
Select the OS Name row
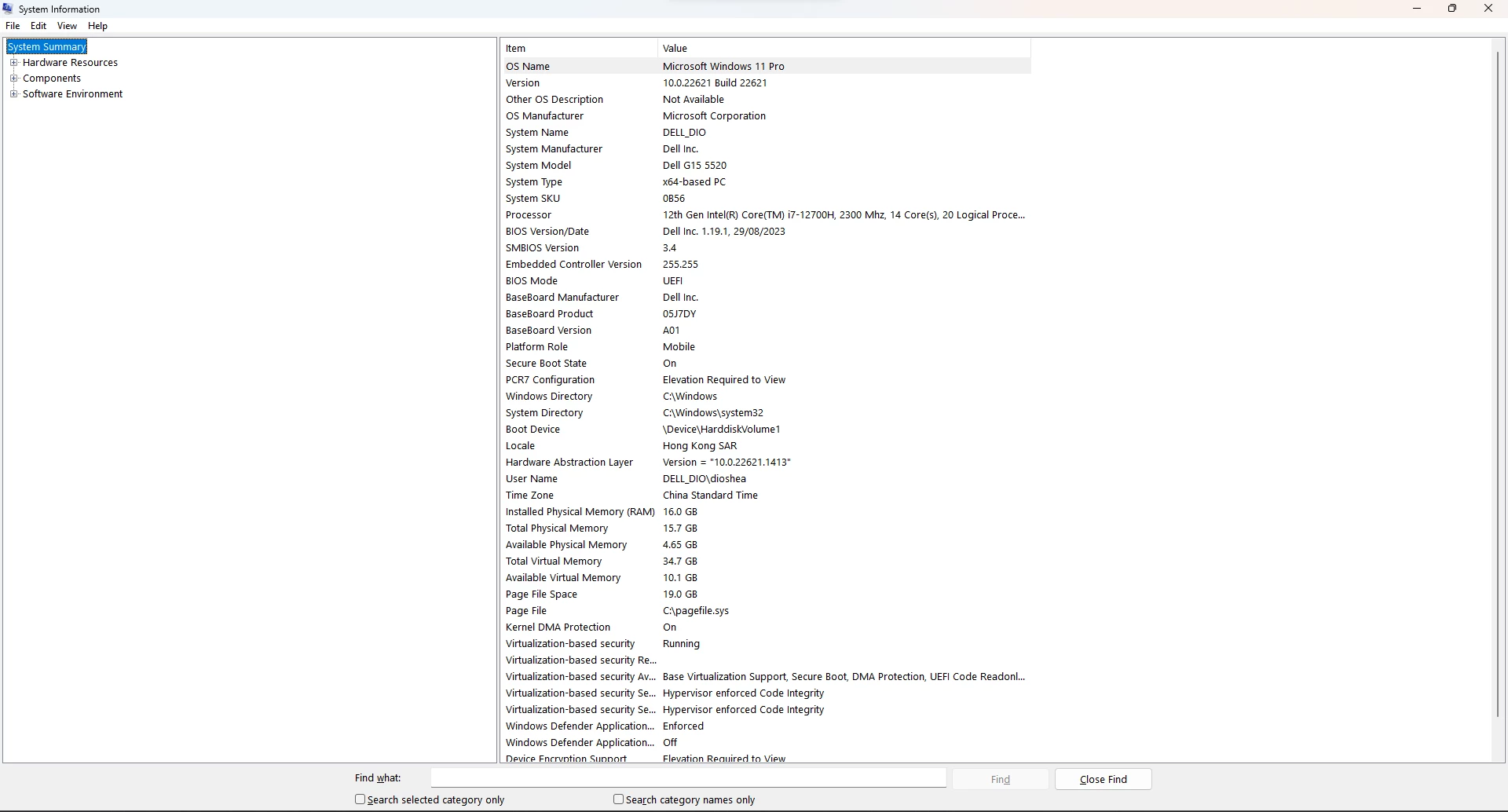767,67
